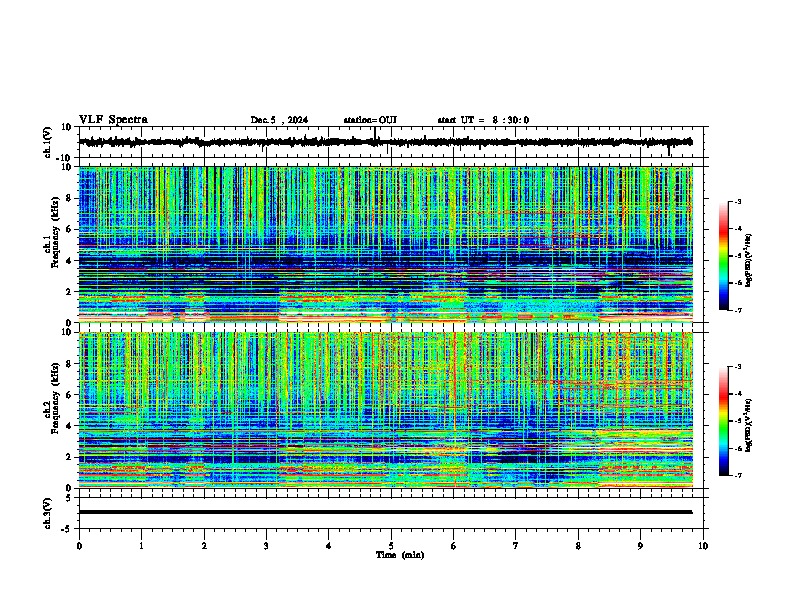Viewport: 792px width, 612px height.
Task: Click the date text 'Dec. 5, 2024'
Action: pyautogui.click(x=279, y=120)
